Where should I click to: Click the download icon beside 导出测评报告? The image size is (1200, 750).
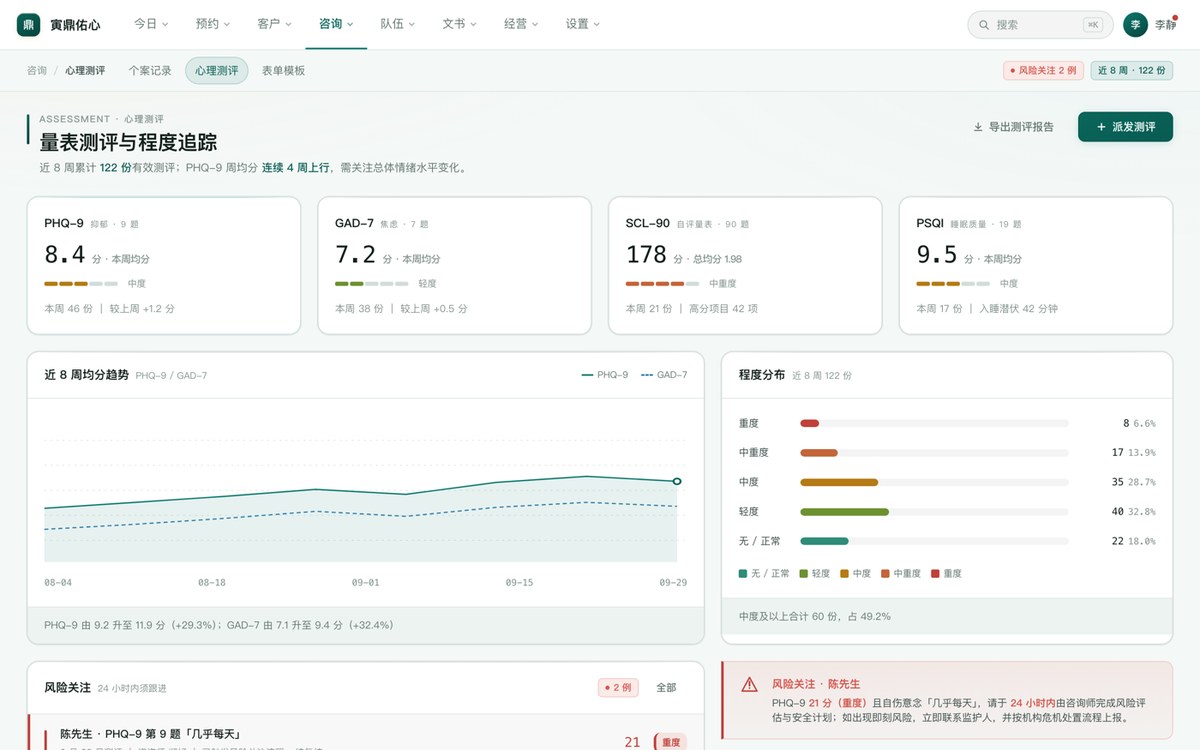(978, 127)
